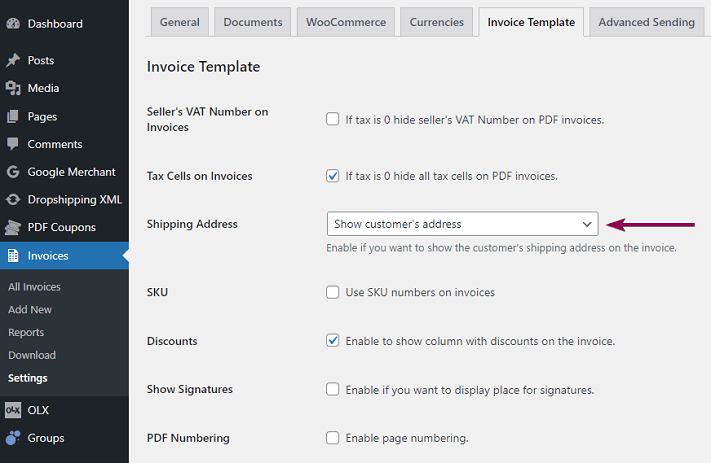Click the Posts pushpin icon
Viewport: 711px width, 463px height.
tap(13, 60)
